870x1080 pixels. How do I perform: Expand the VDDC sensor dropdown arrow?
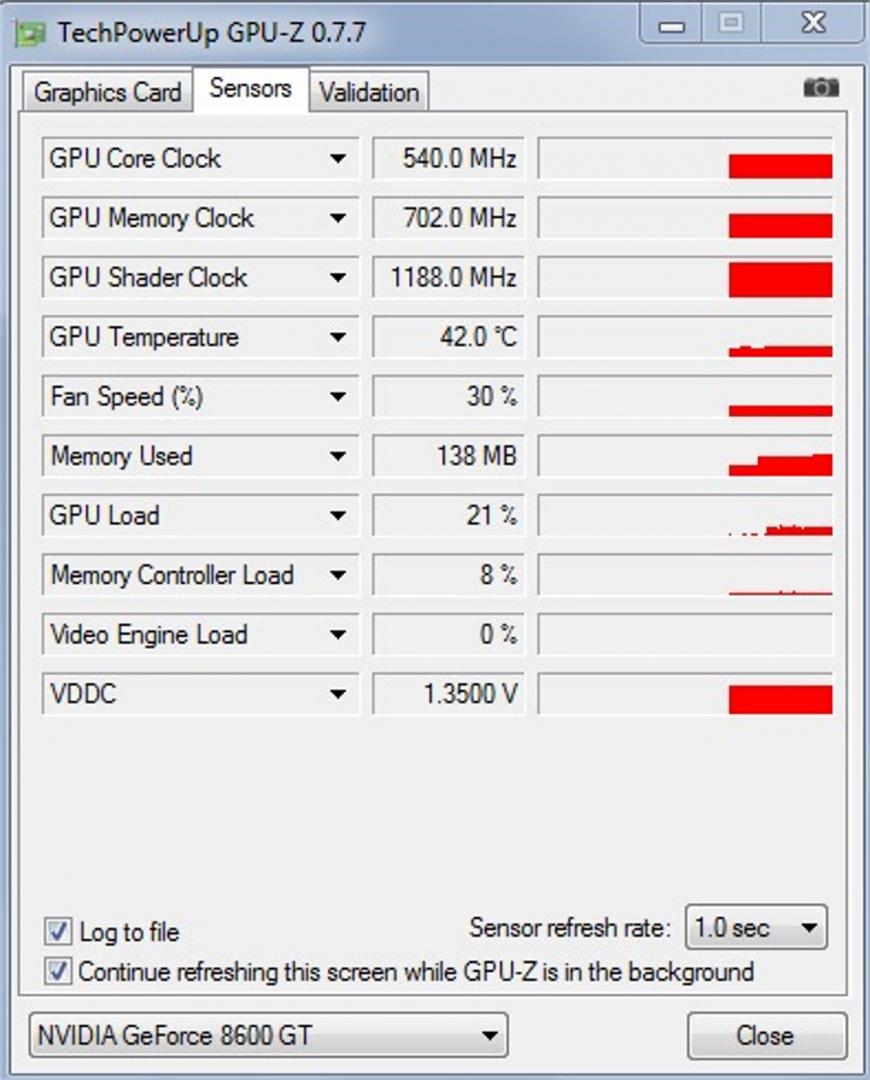(338, 694)
